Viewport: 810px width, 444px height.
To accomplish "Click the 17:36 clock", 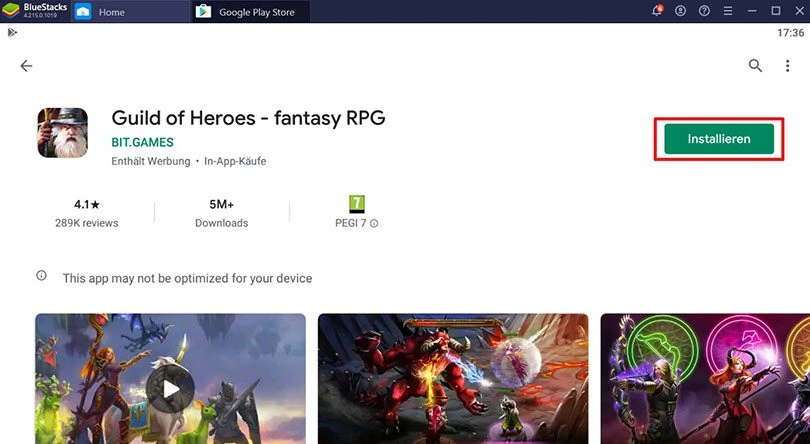I will [790, 33].
